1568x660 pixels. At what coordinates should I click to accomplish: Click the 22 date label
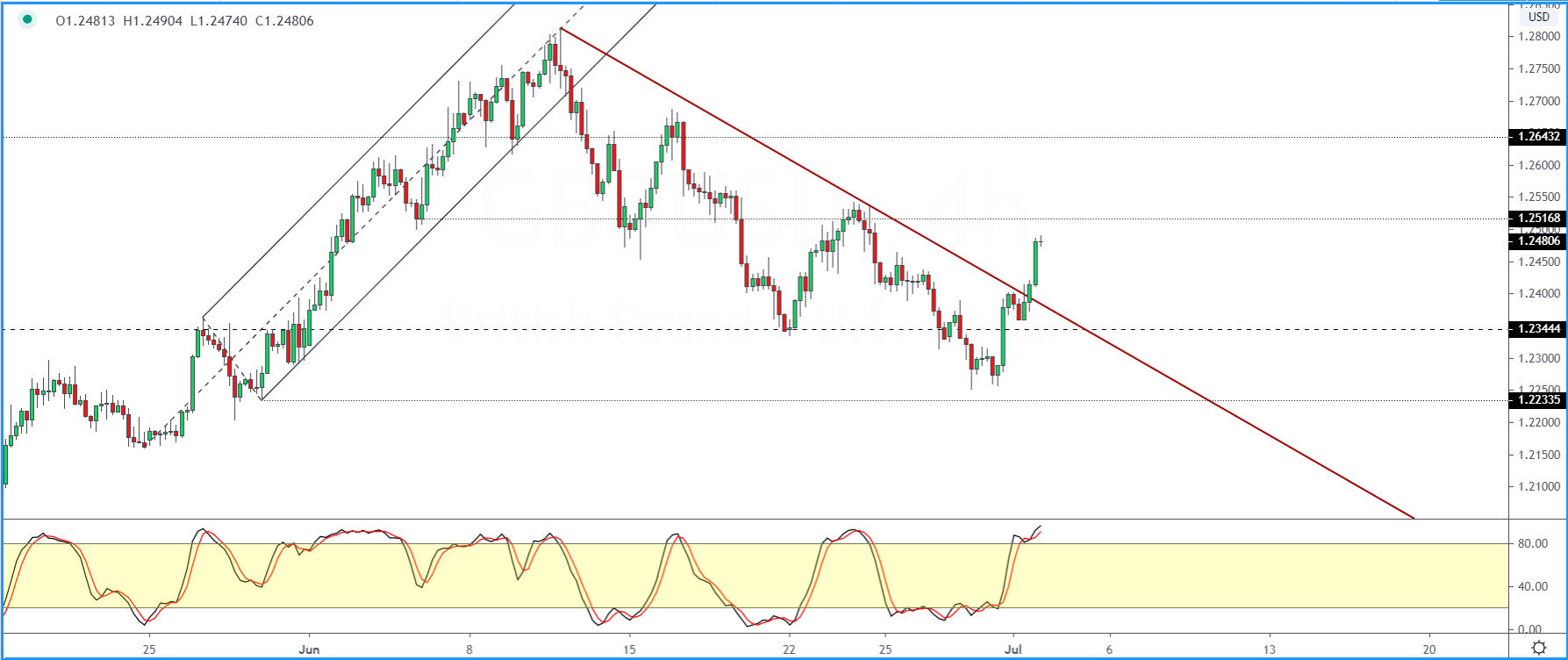(790, 649)
